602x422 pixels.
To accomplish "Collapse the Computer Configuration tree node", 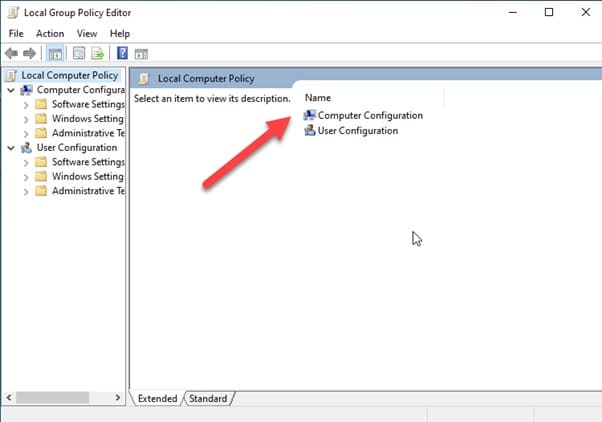I will click(11, 90).
